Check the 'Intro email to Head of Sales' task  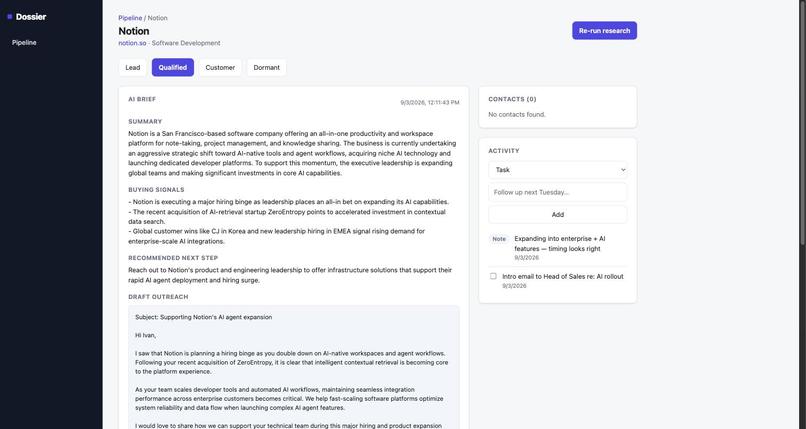(493, 276)
